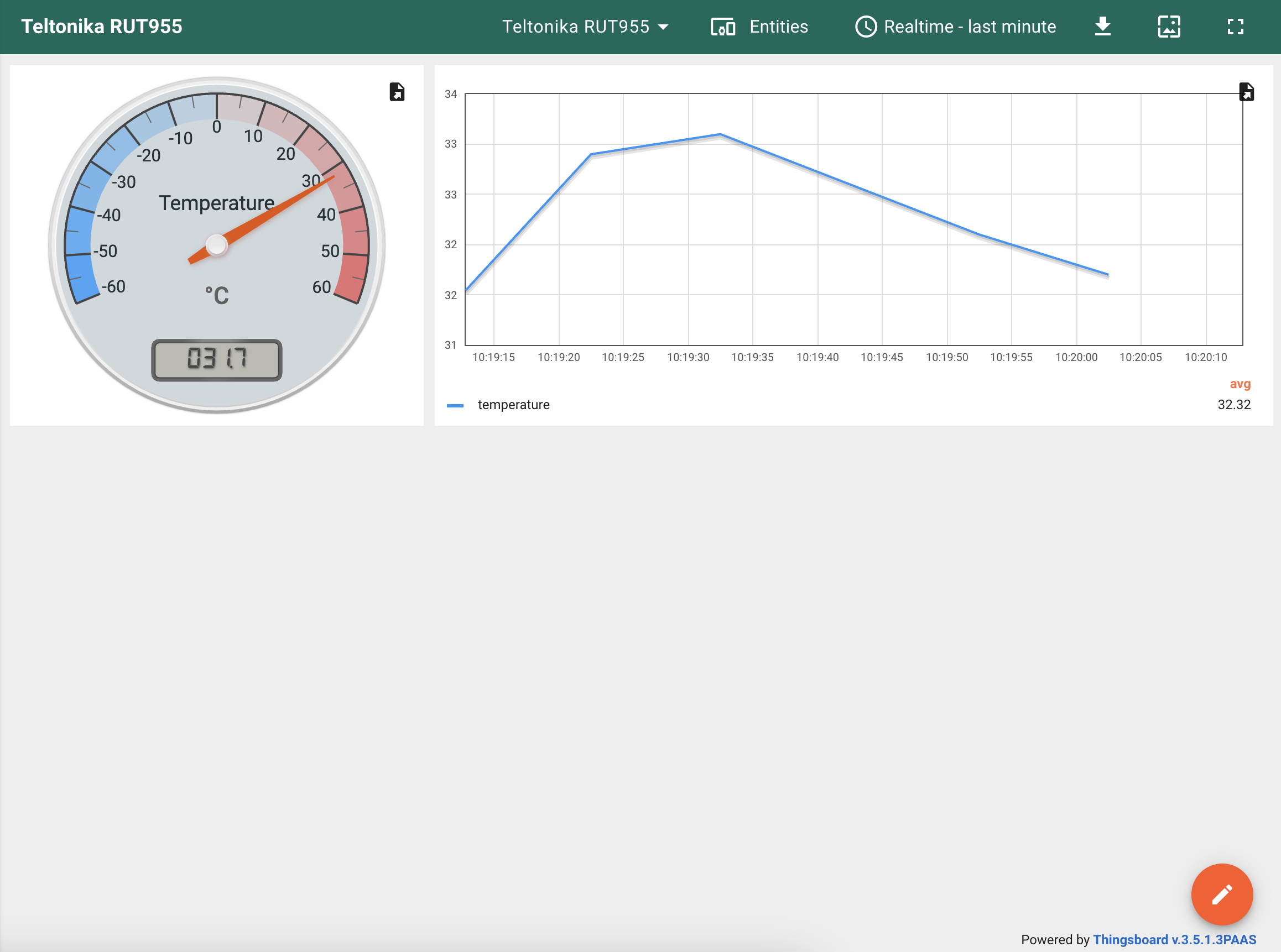Expand dropdown arrow next to Teltonika RUT955
This screenshot has height=952, width=1281.
tap(663, 27)
